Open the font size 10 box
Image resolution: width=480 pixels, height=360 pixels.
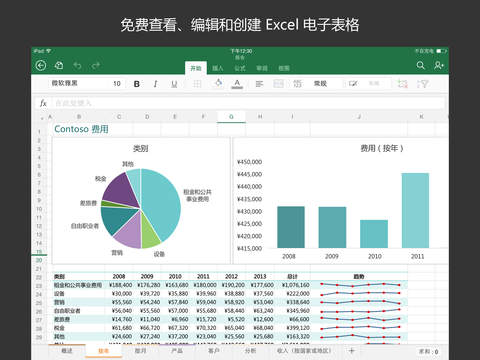(x=117, y=84)
